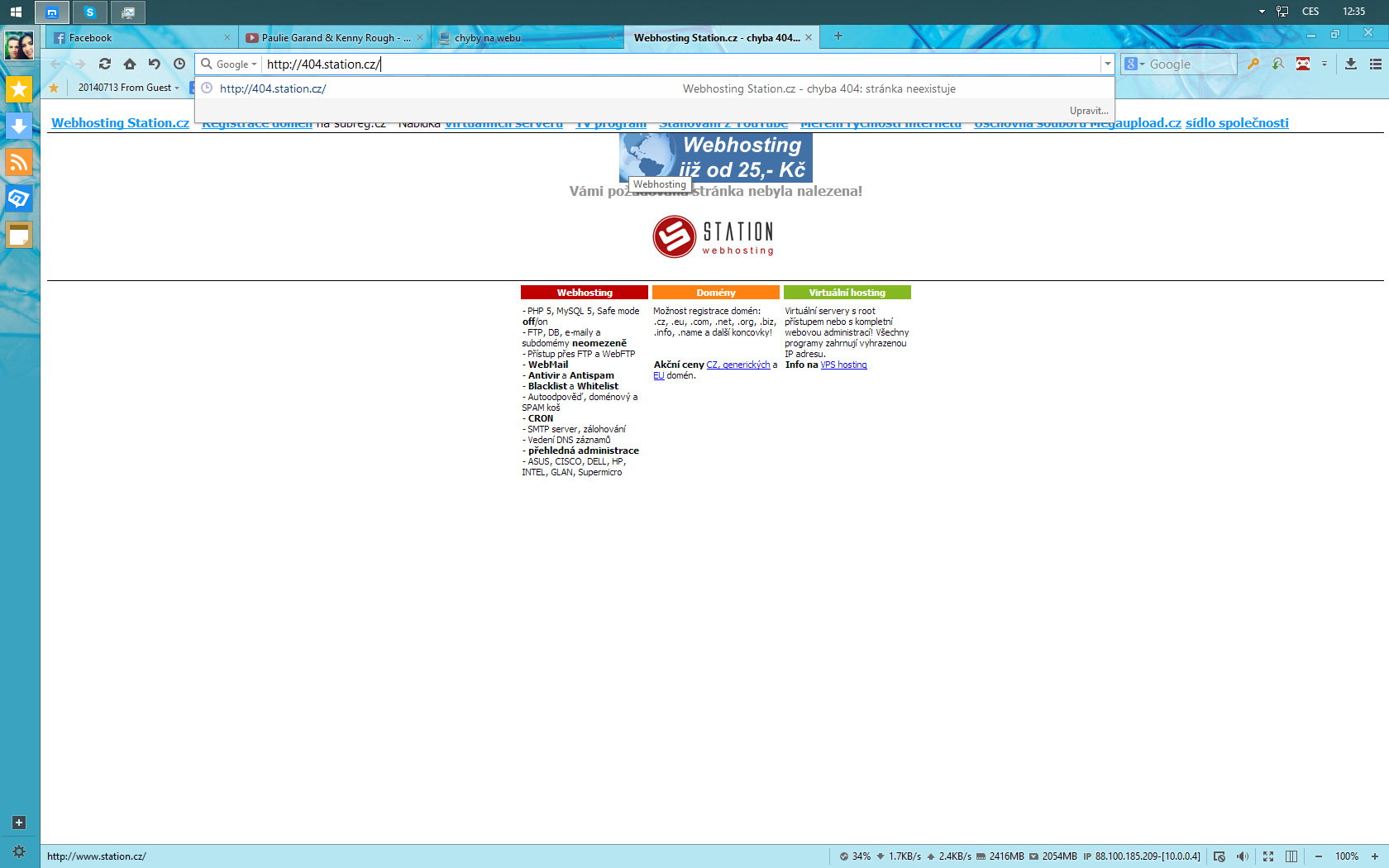This screenshot has width=1389, height=868.
Task: Switch to Skype in the taskbar
Action: tap(89, 12)
